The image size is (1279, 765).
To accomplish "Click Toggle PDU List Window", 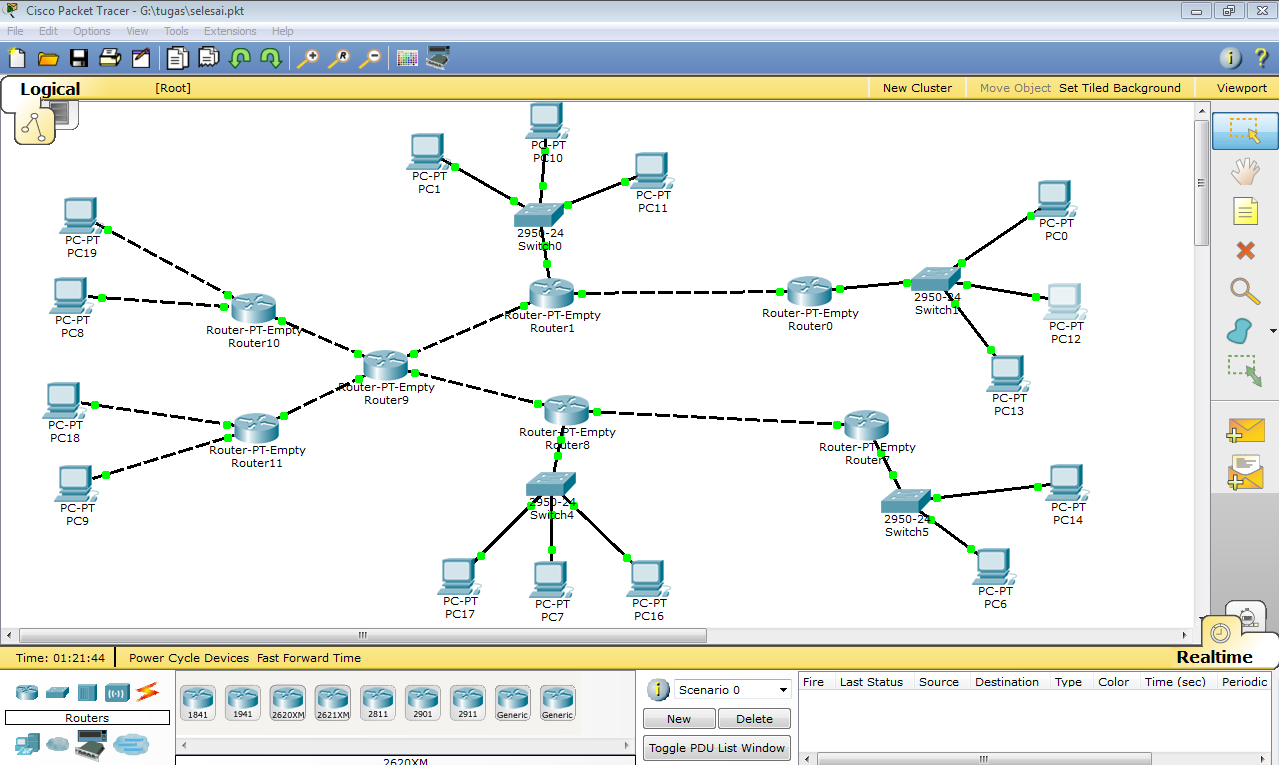I will click(x=716, y=747).
